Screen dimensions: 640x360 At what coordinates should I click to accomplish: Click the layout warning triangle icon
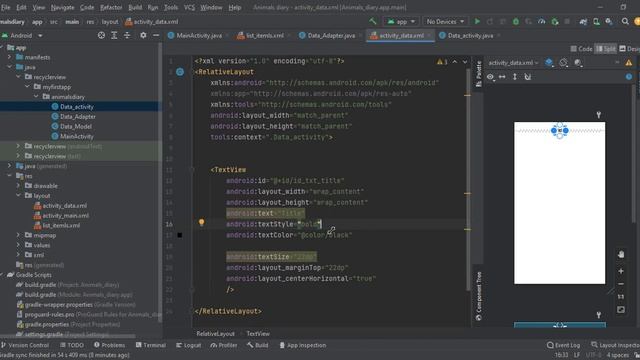pos(629,62)
